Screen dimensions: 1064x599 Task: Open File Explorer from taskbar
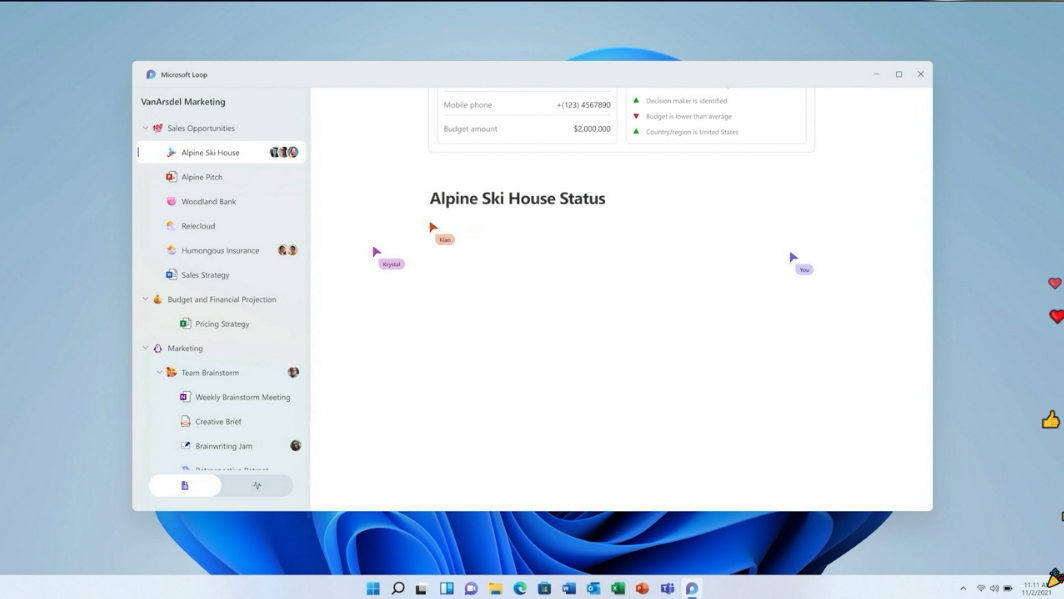495,588
